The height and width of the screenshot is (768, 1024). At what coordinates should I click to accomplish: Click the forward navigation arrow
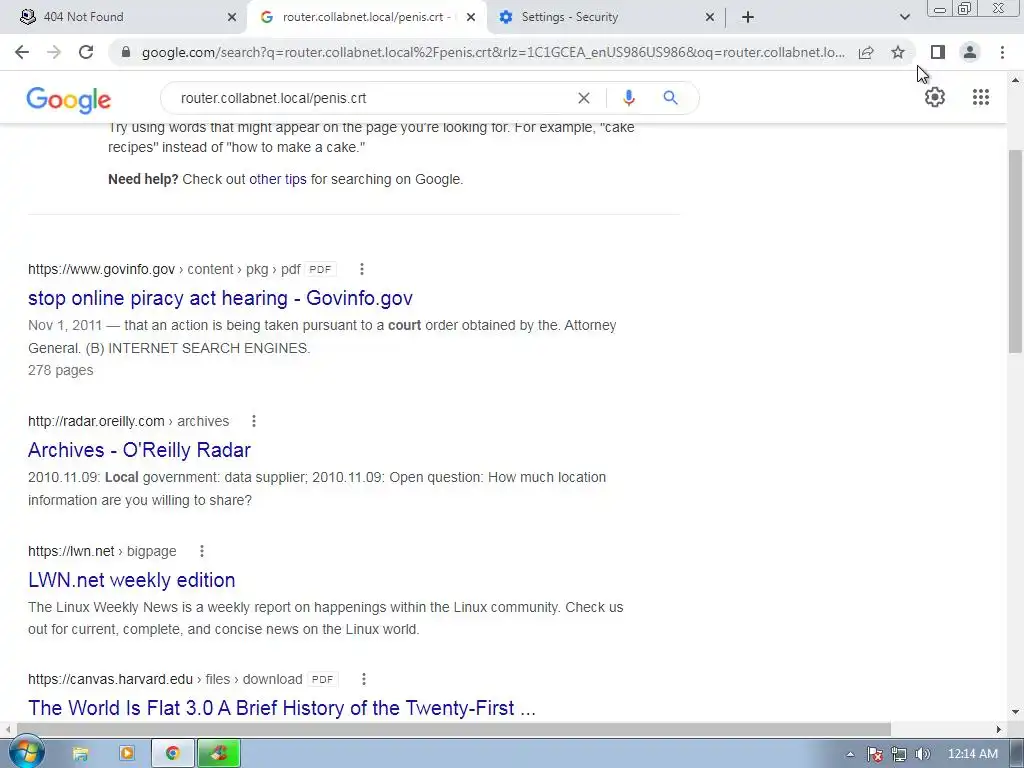(54, 52)
